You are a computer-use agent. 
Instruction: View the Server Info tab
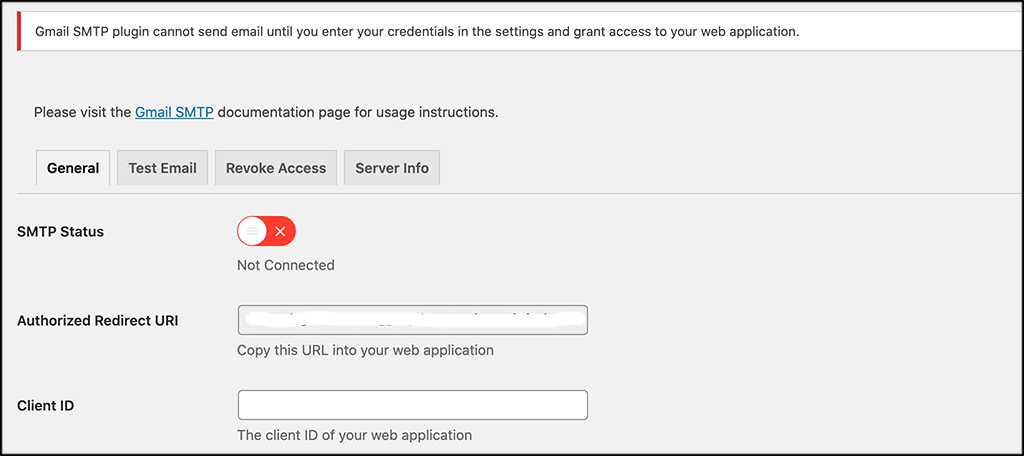(x=392, y=168)
